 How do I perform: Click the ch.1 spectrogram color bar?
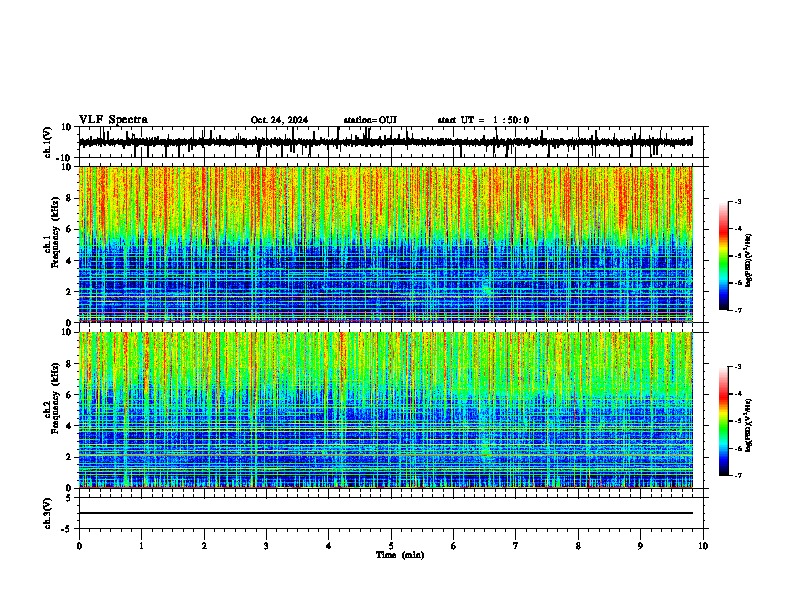723,256
